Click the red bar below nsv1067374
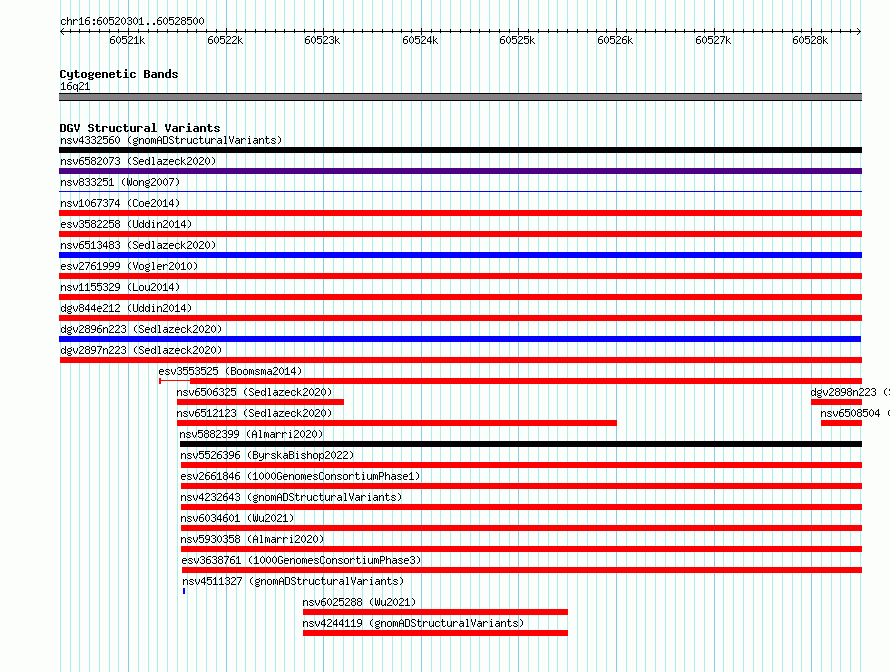Viewport: 890px width, 672px height. (460, 213)
